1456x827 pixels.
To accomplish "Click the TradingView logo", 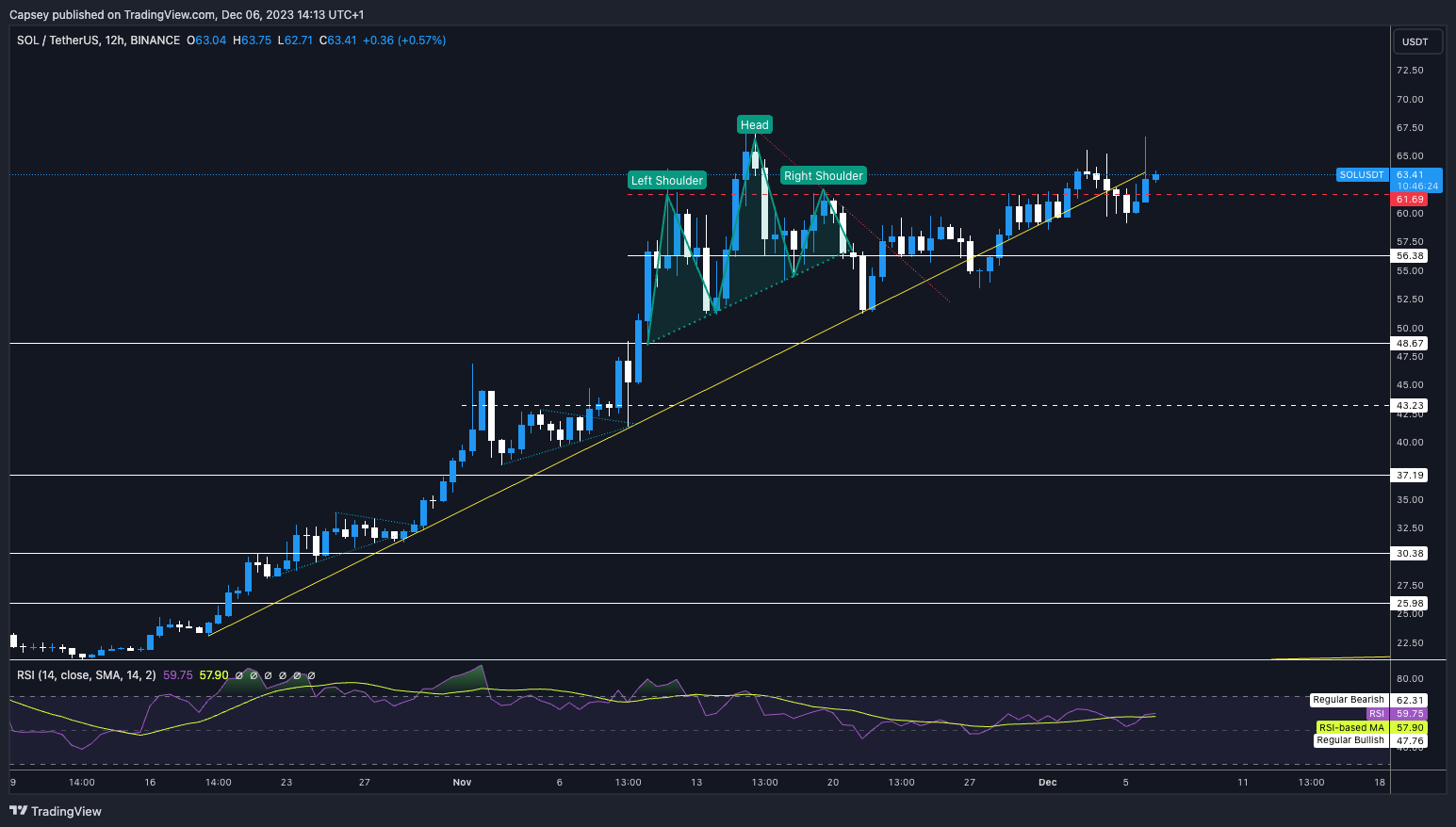I will [56, 811].
